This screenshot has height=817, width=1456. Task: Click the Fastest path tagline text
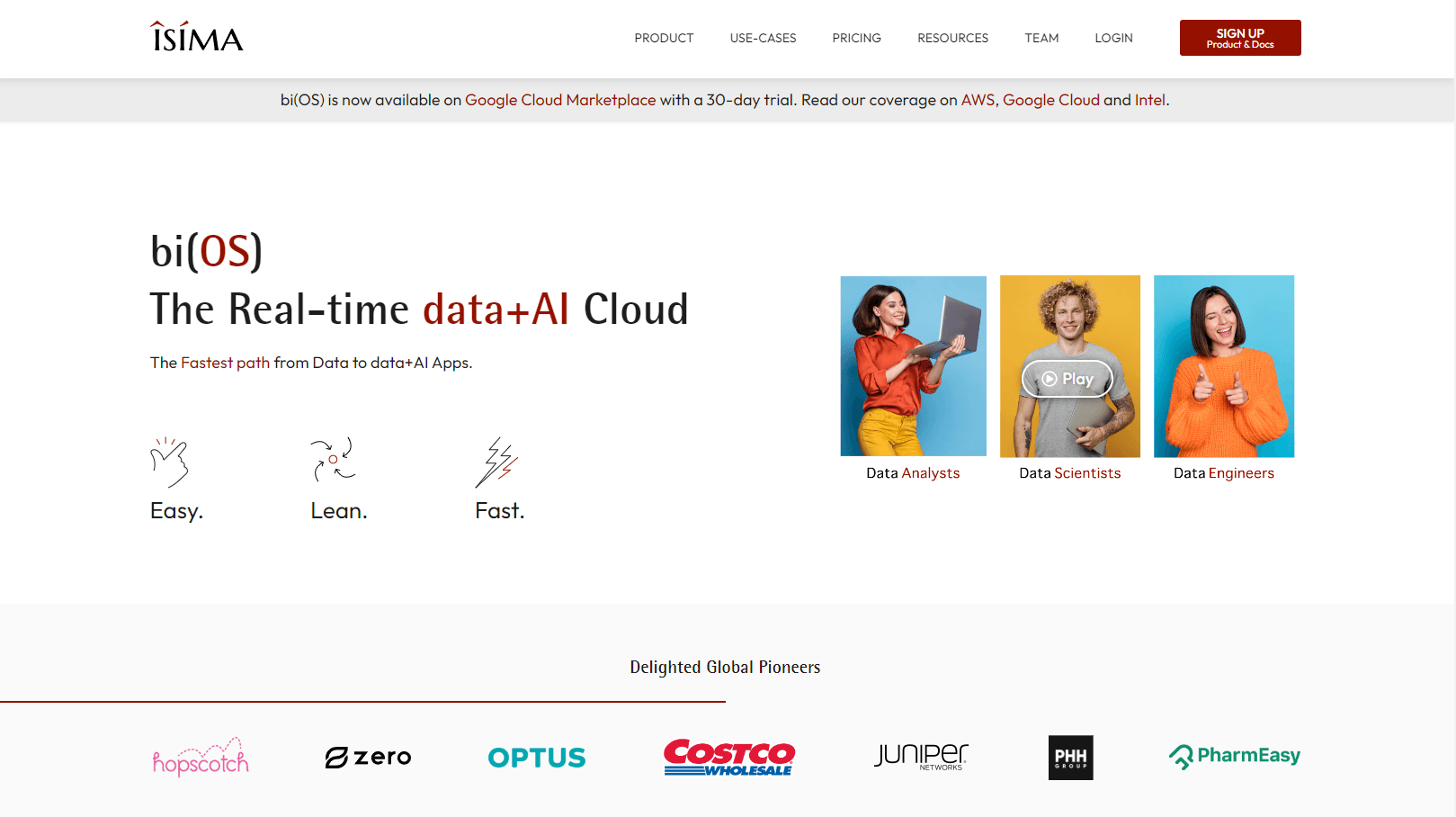point(311,363)
